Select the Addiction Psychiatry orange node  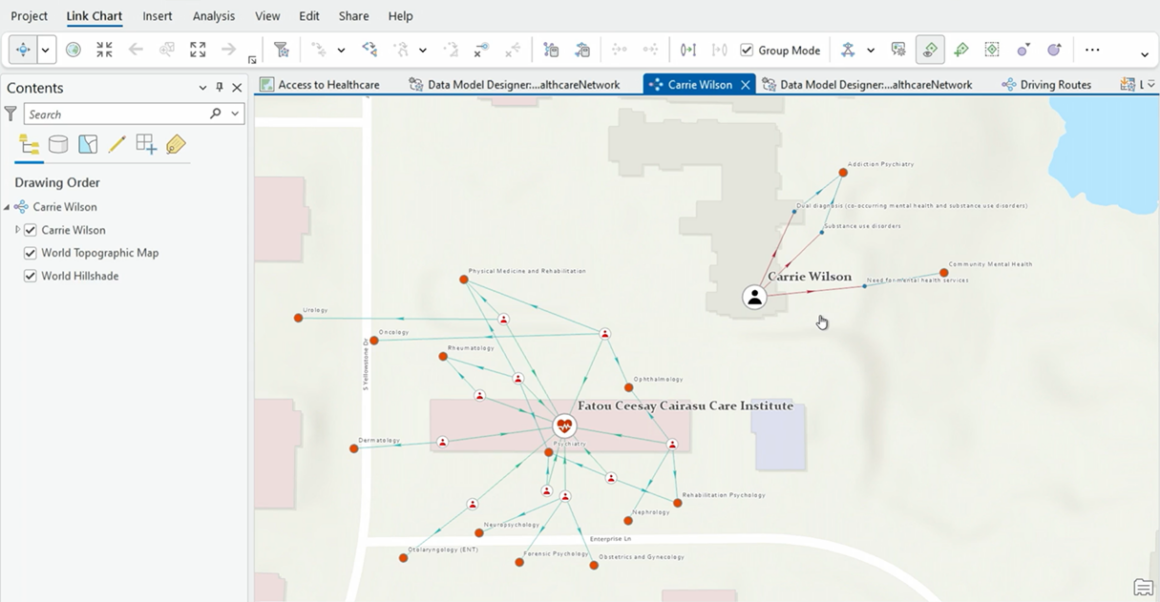coord(843,172)
